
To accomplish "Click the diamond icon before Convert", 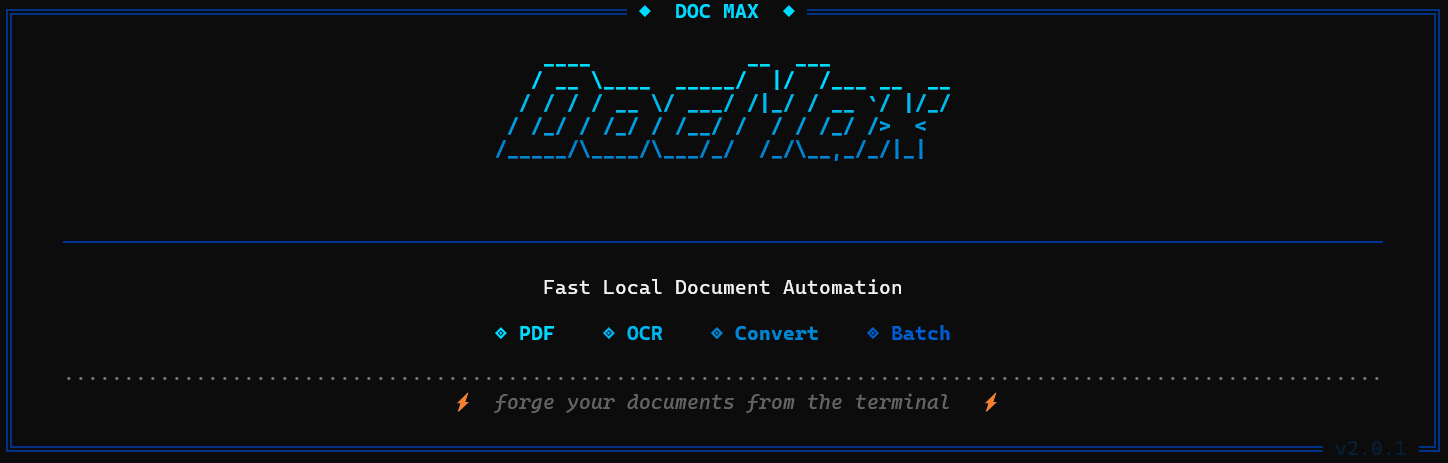I will point(717,334).
